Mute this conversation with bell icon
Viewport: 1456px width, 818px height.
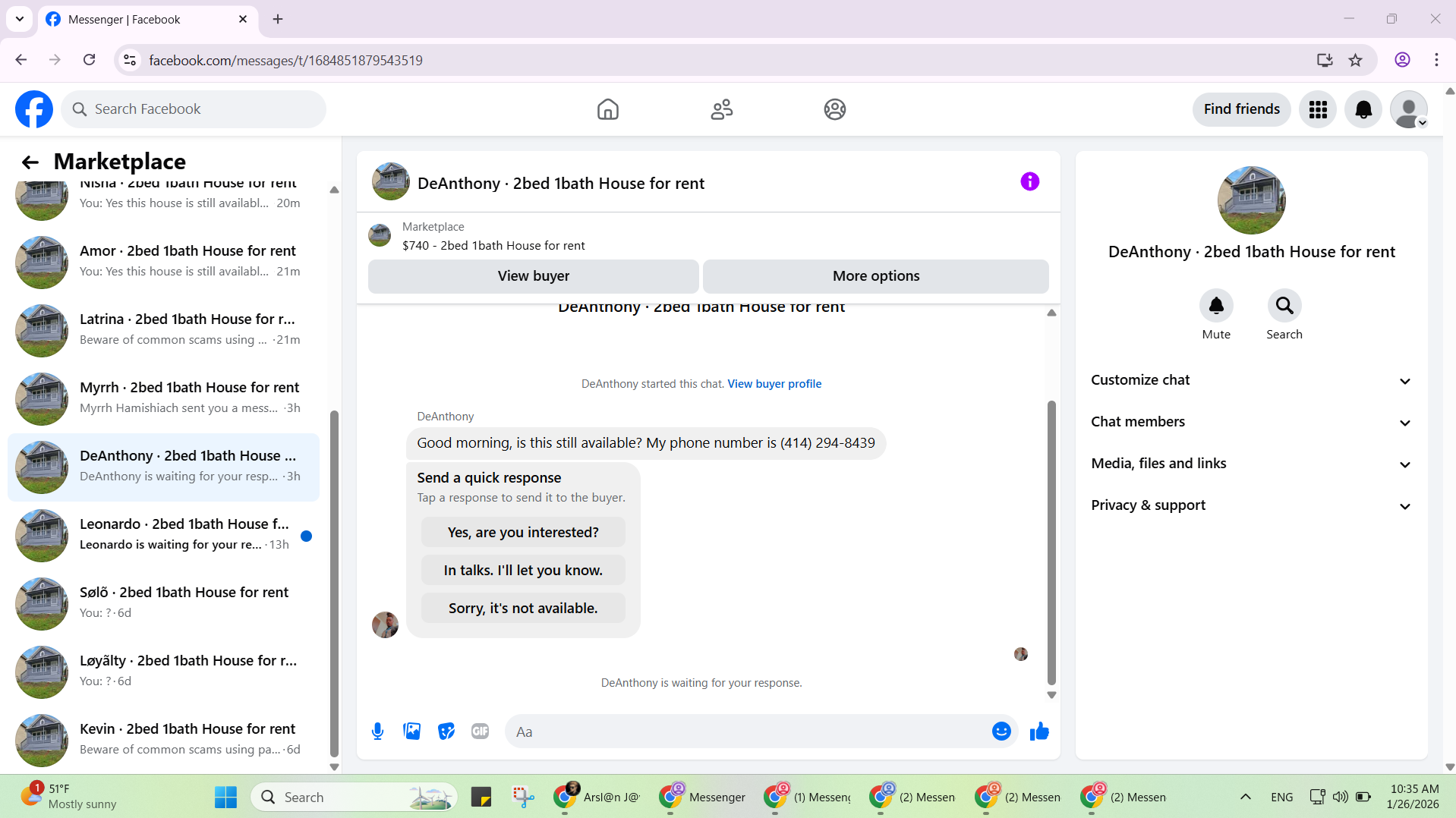1216,306
